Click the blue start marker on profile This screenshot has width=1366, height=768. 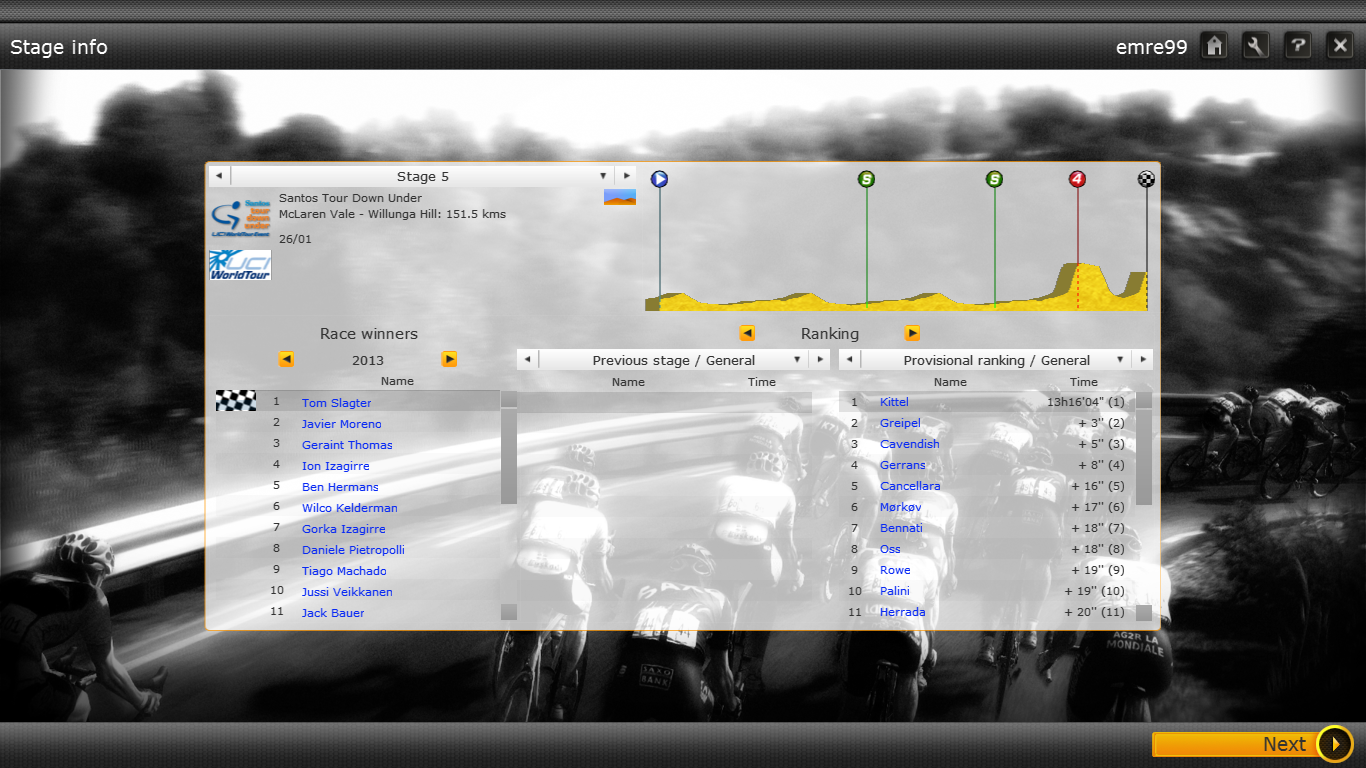659,179
